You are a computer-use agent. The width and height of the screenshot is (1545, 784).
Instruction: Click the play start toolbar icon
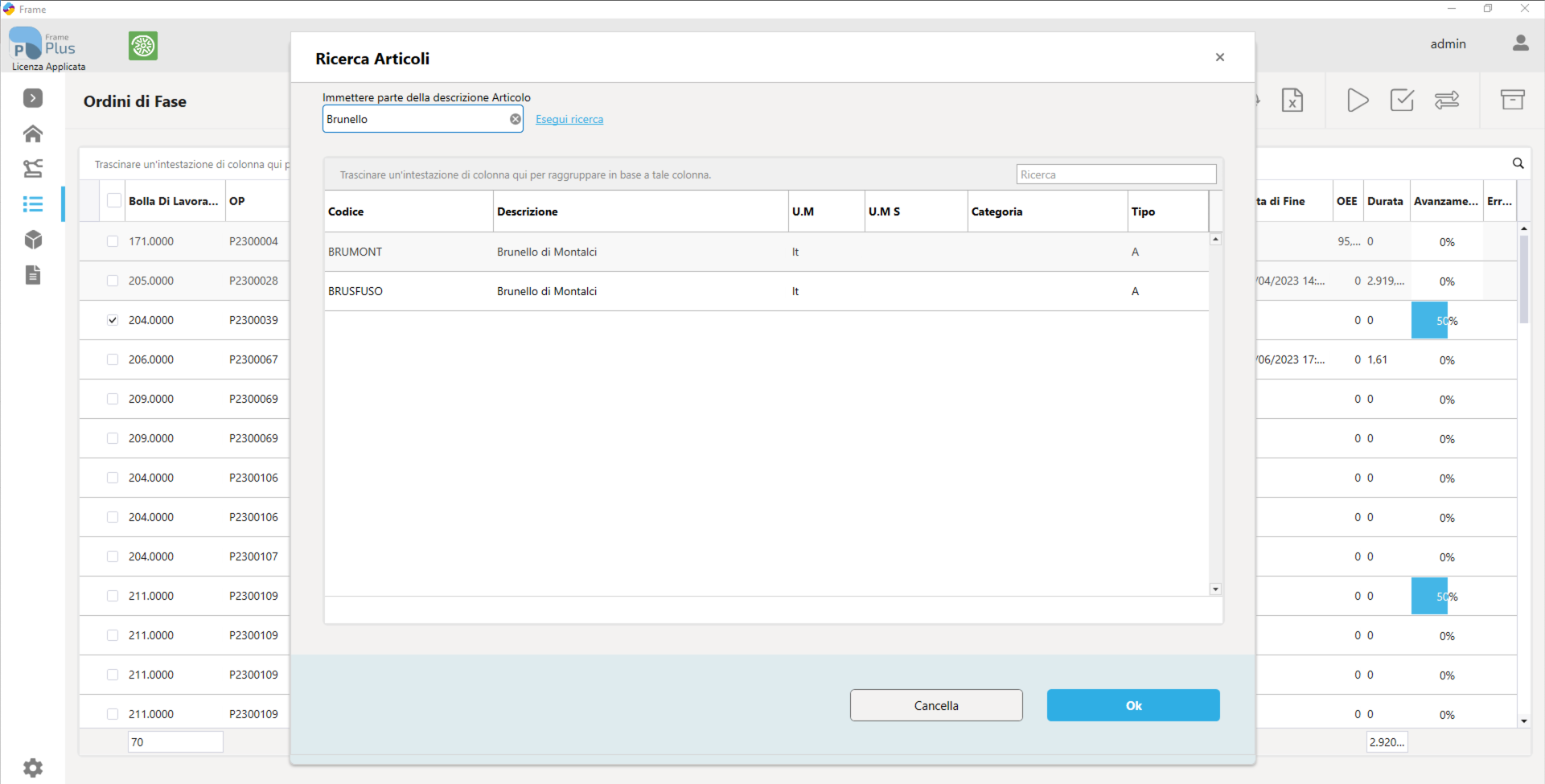pos(1358,101)
